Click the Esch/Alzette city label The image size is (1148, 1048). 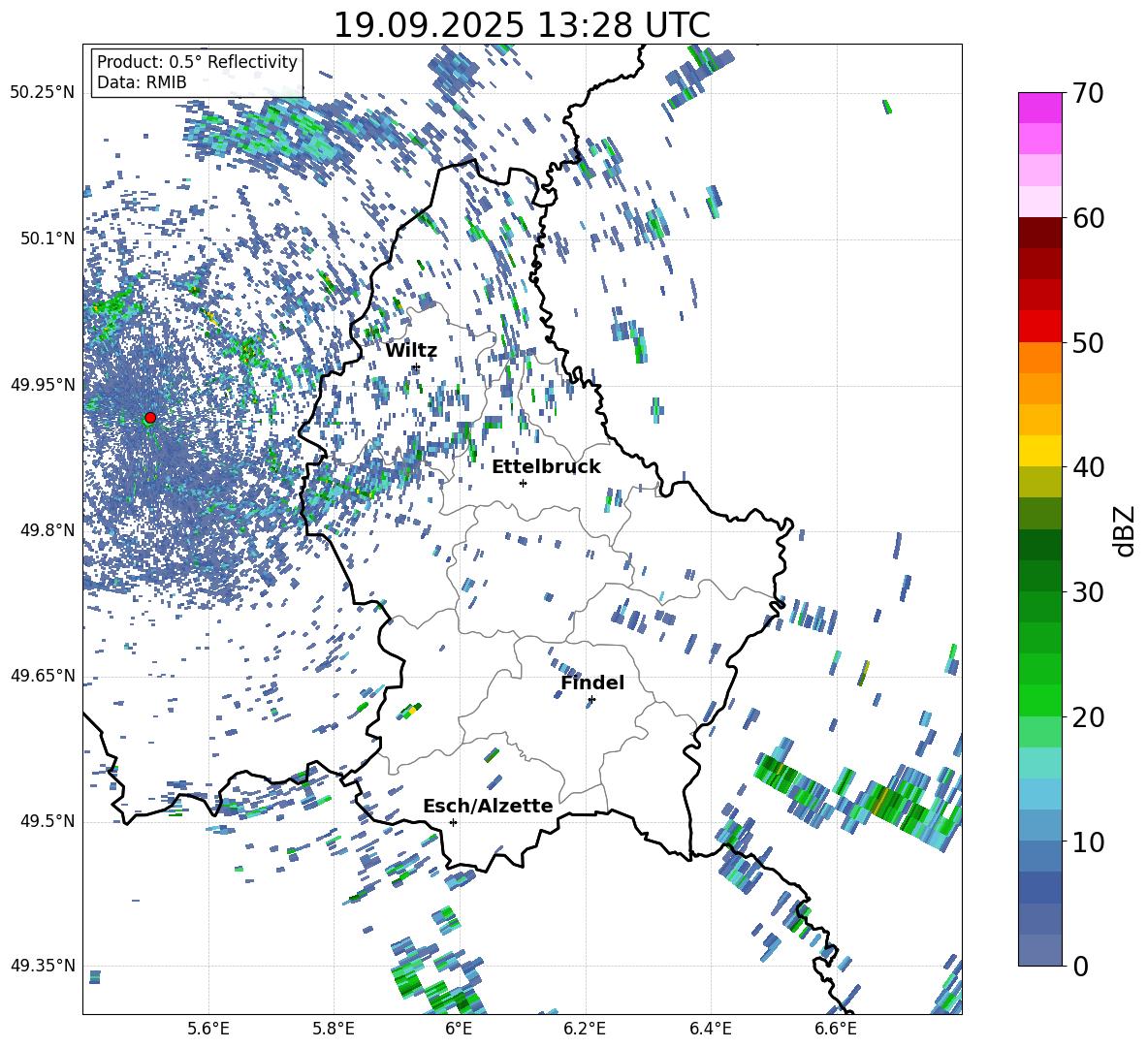pos(488,806)
